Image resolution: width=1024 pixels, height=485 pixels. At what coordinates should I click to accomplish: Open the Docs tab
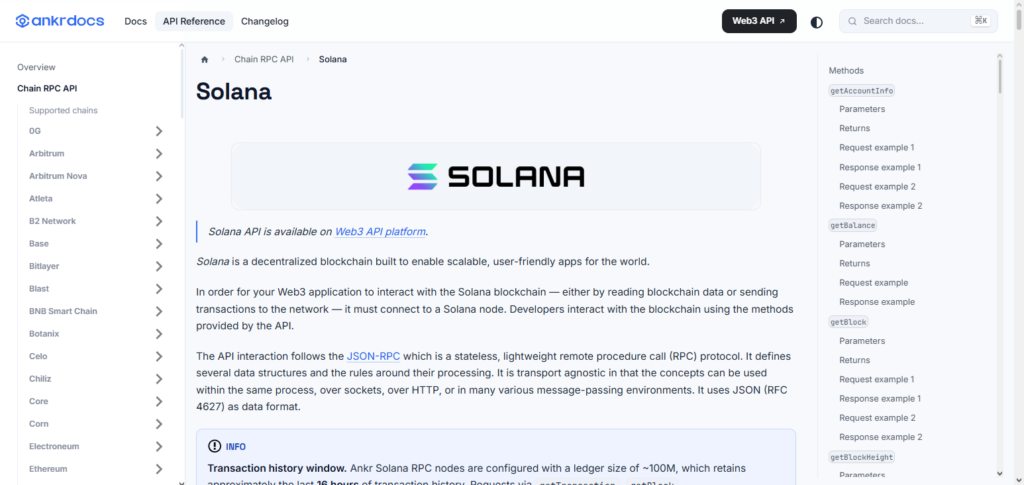(136, 21)
